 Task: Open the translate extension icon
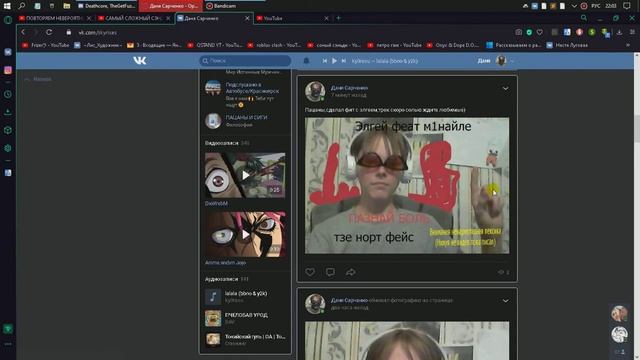coord(567,32)
